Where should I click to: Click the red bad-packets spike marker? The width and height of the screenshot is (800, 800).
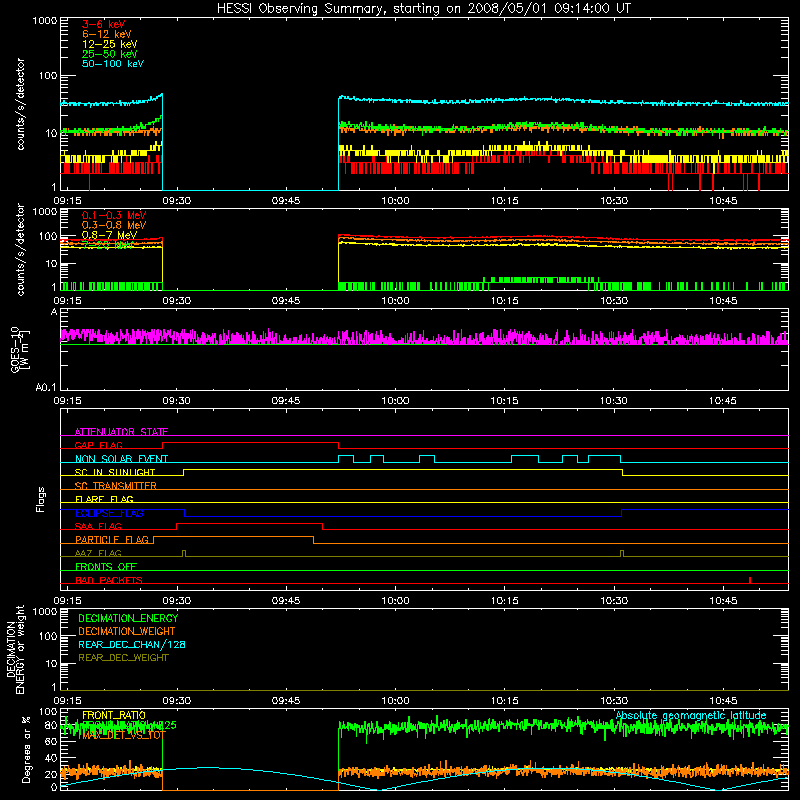point(749,580)
